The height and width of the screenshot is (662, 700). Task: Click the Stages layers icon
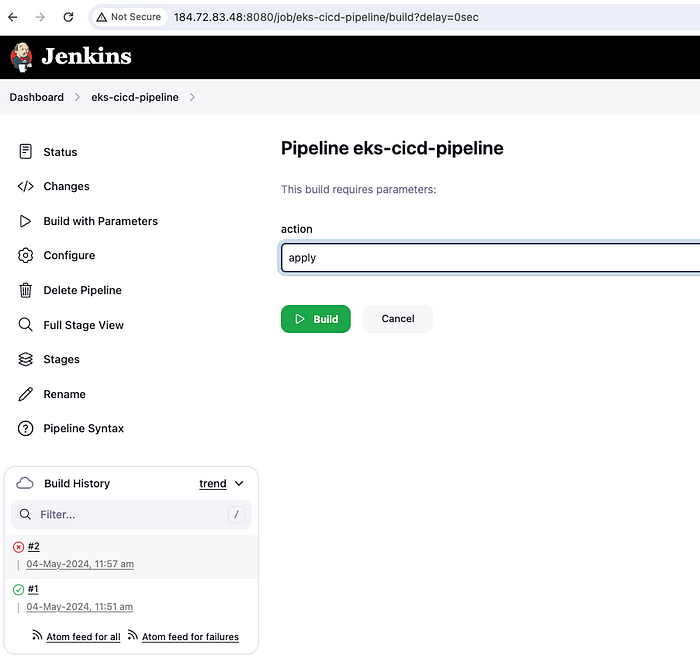click(25, 359)
